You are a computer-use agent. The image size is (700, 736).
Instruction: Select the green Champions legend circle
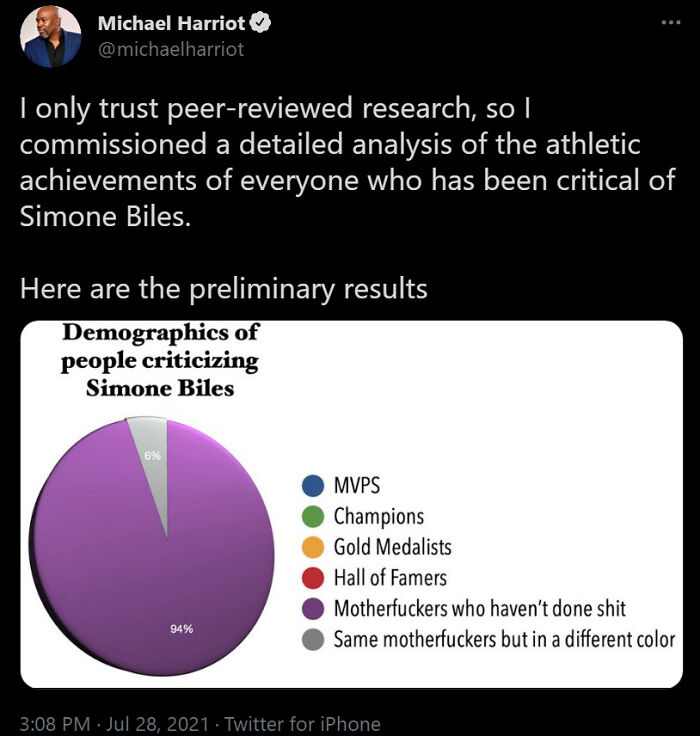[x=313, y=517]
